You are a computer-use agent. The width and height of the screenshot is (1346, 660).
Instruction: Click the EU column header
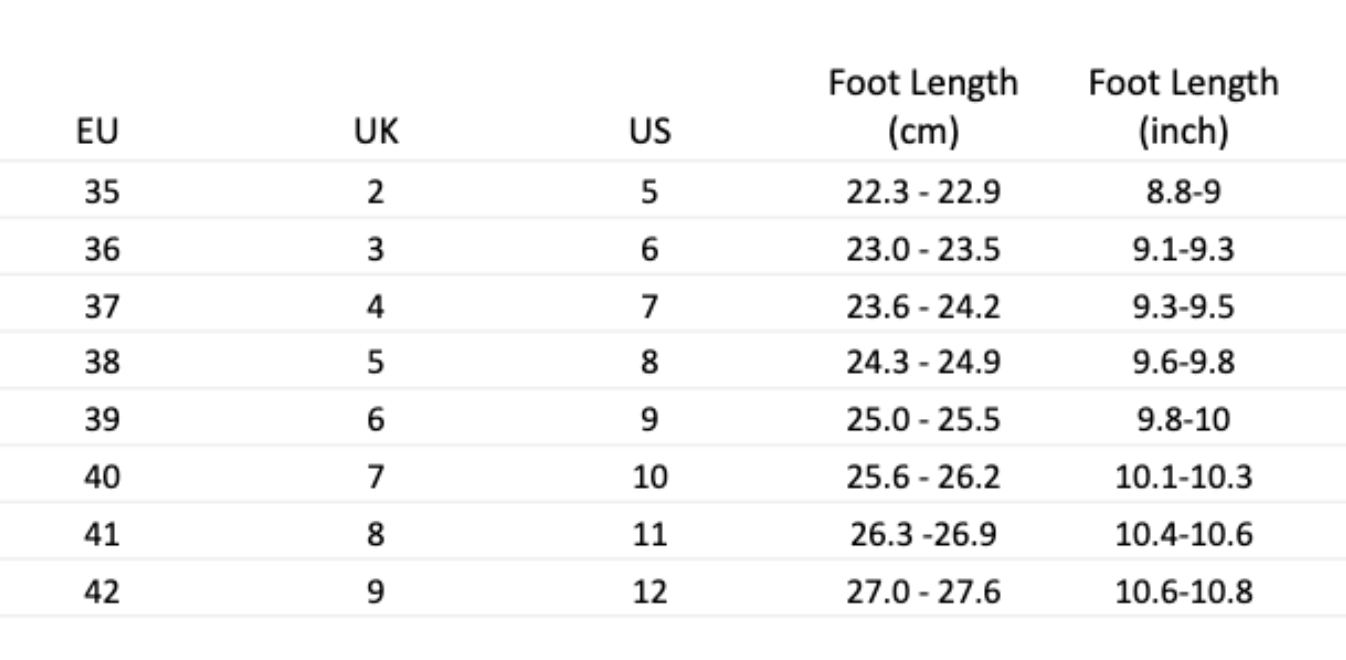[x=102, y=132]
